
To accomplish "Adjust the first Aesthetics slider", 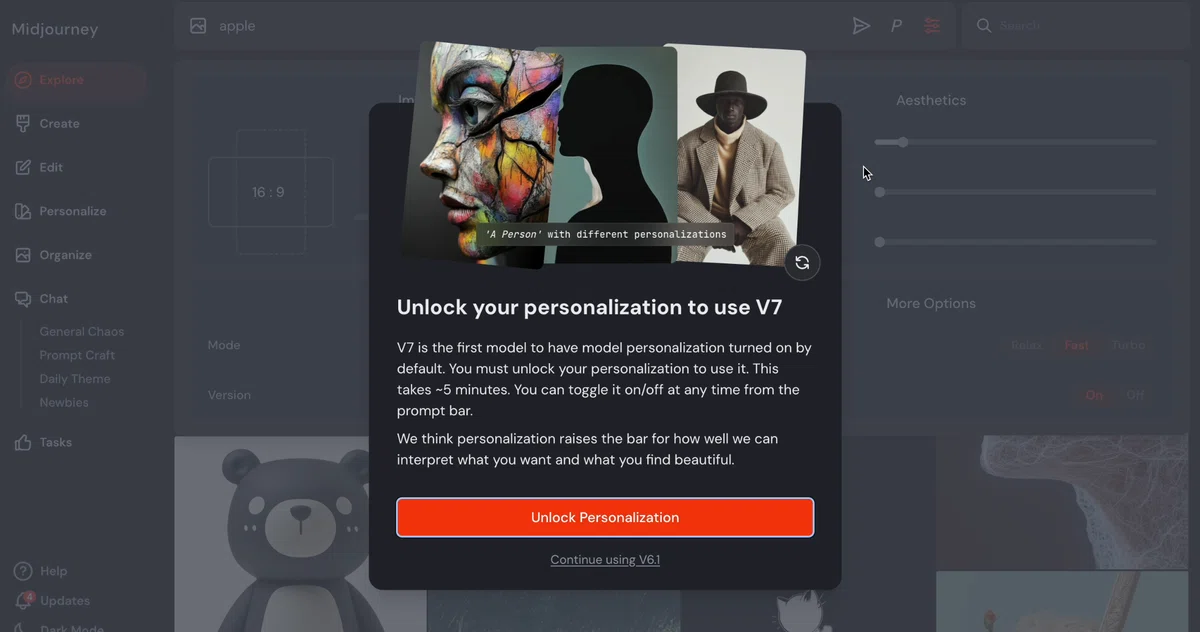I will [1015, 142].
